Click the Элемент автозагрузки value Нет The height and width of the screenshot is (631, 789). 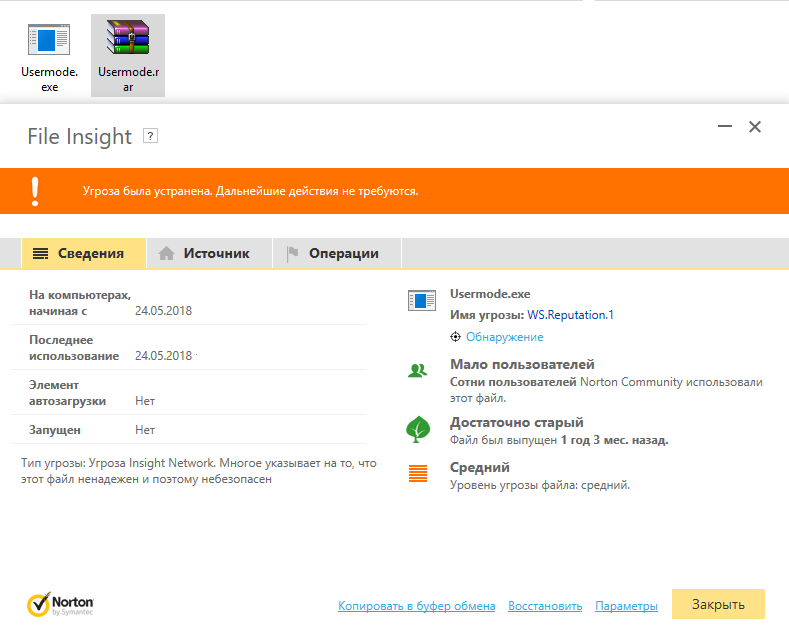[145, 401]
